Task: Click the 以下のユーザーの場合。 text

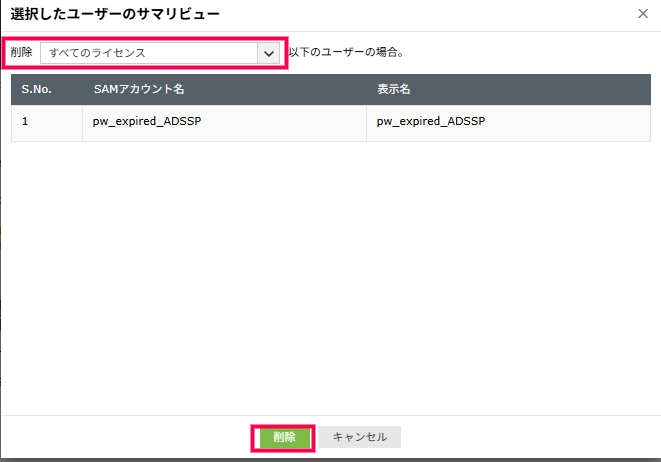Action: 346,52
